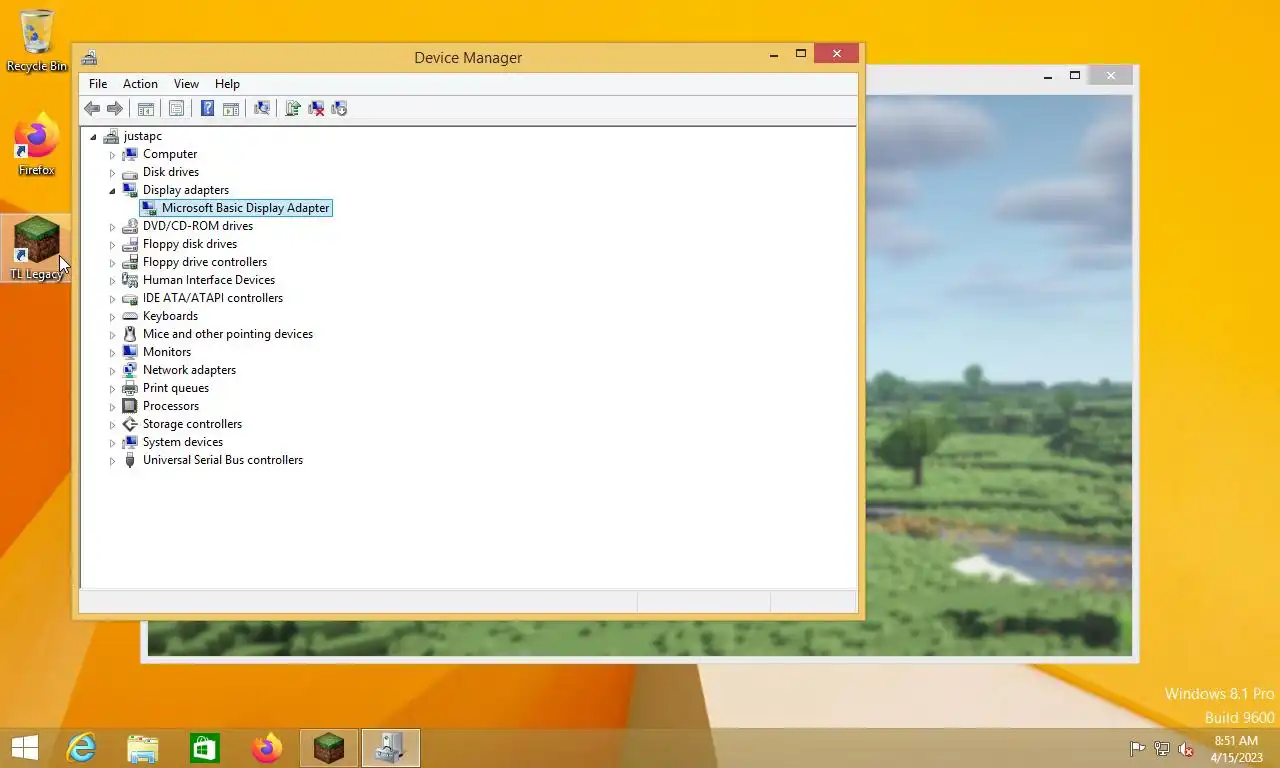Collapse the Display adapters category
The width and height of the screenshot is (1280, 768).
point(112,191)
